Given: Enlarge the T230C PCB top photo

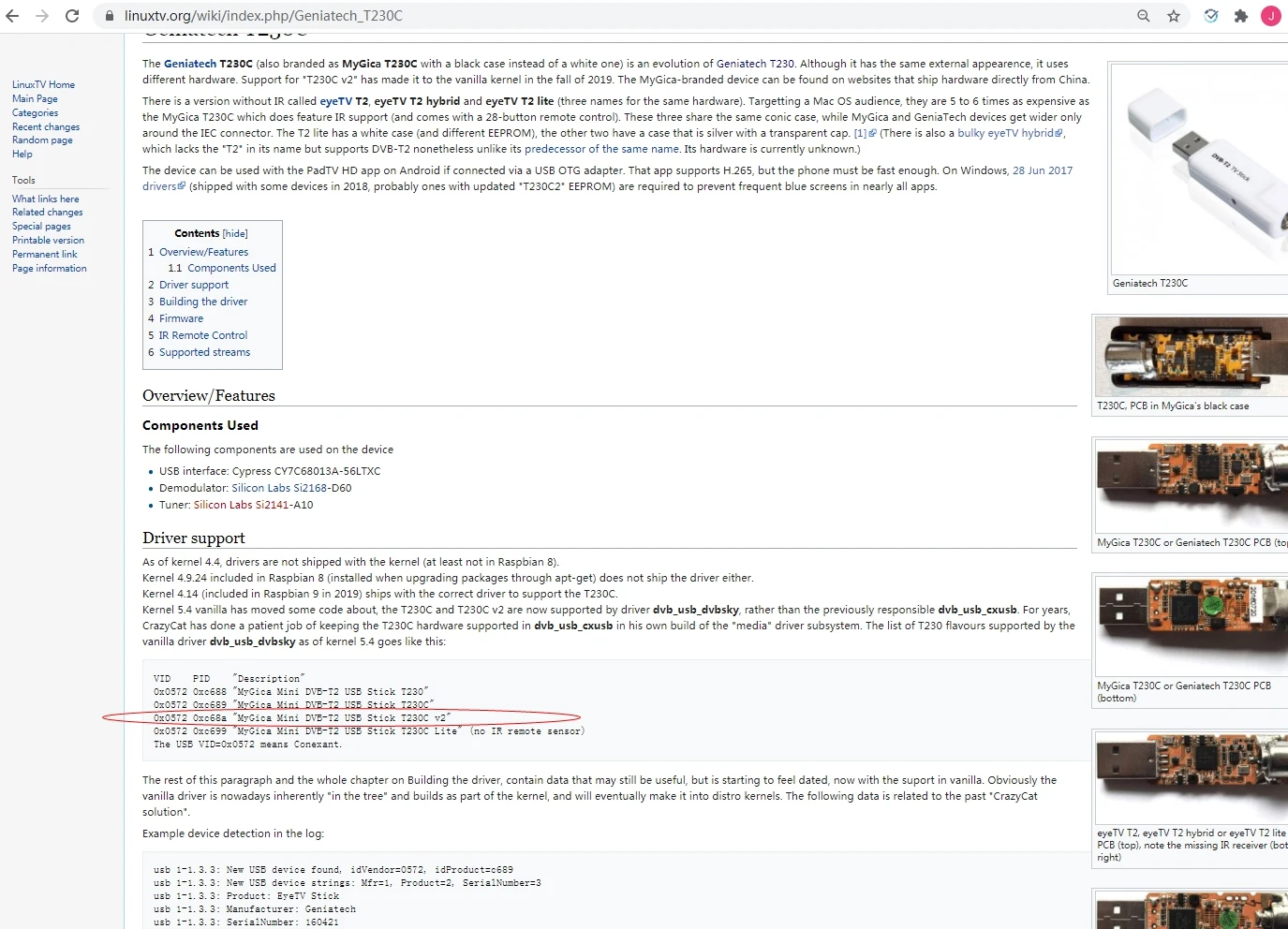Looking at the screenshot, I should [1192, 487].
